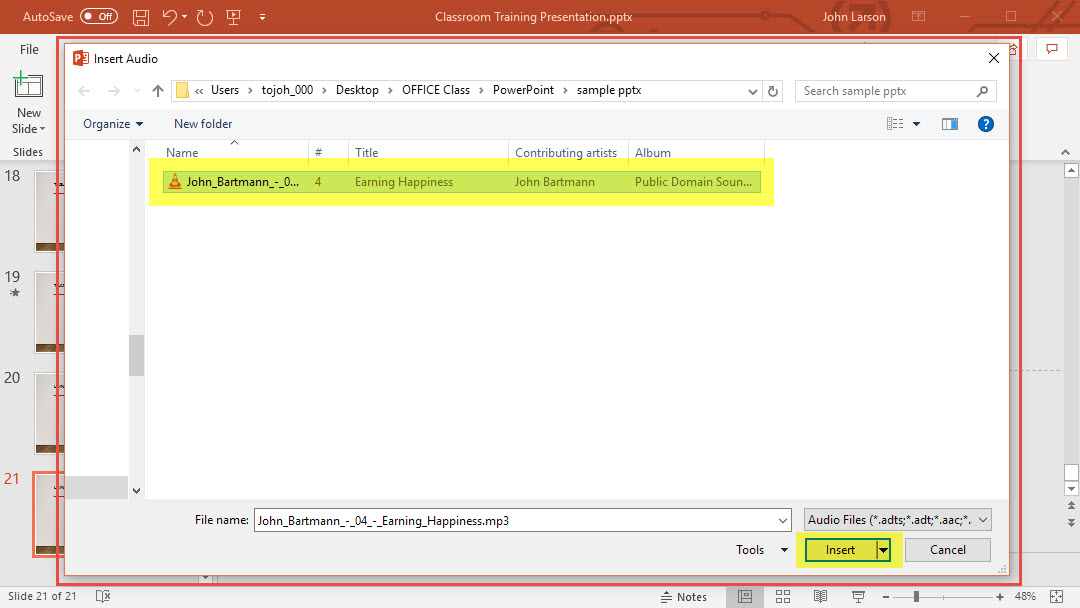Click the refresh icon beside address bar

pyautogui.click(x=773, y=91)
